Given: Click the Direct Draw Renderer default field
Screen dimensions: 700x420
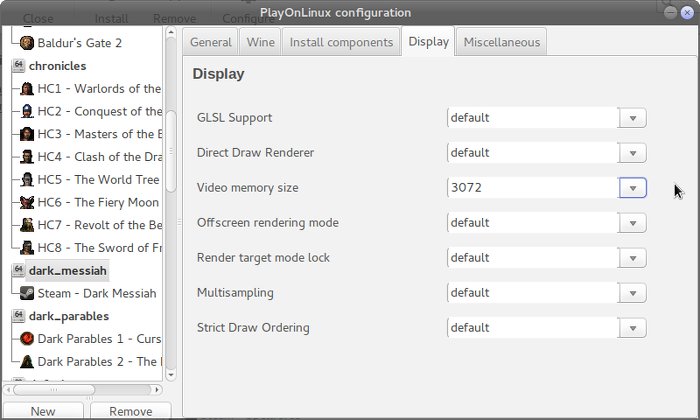Looking at the screenshot, I should [x=533, y=153].
